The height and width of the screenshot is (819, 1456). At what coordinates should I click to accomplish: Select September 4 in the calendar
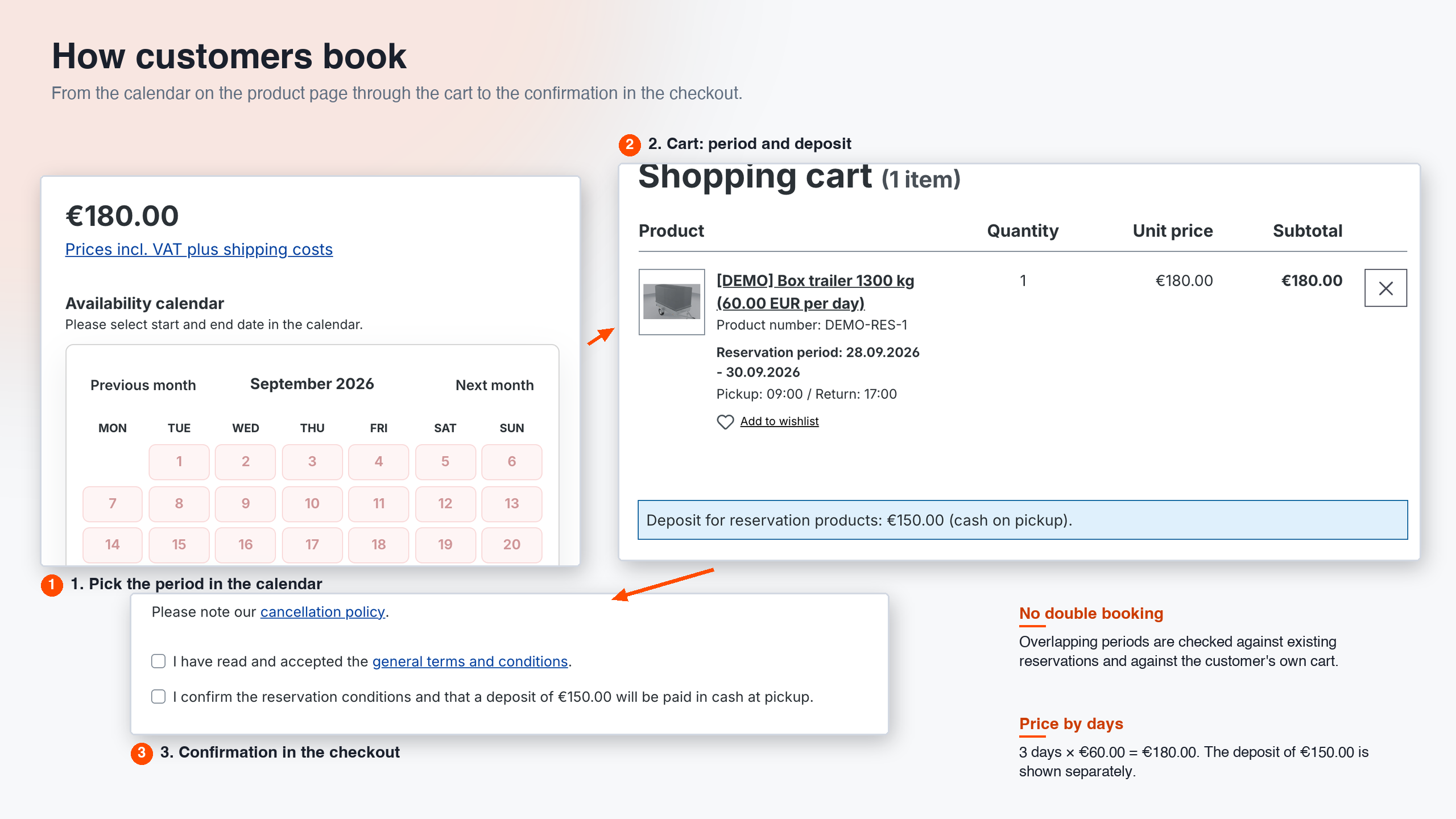point(379,462)
